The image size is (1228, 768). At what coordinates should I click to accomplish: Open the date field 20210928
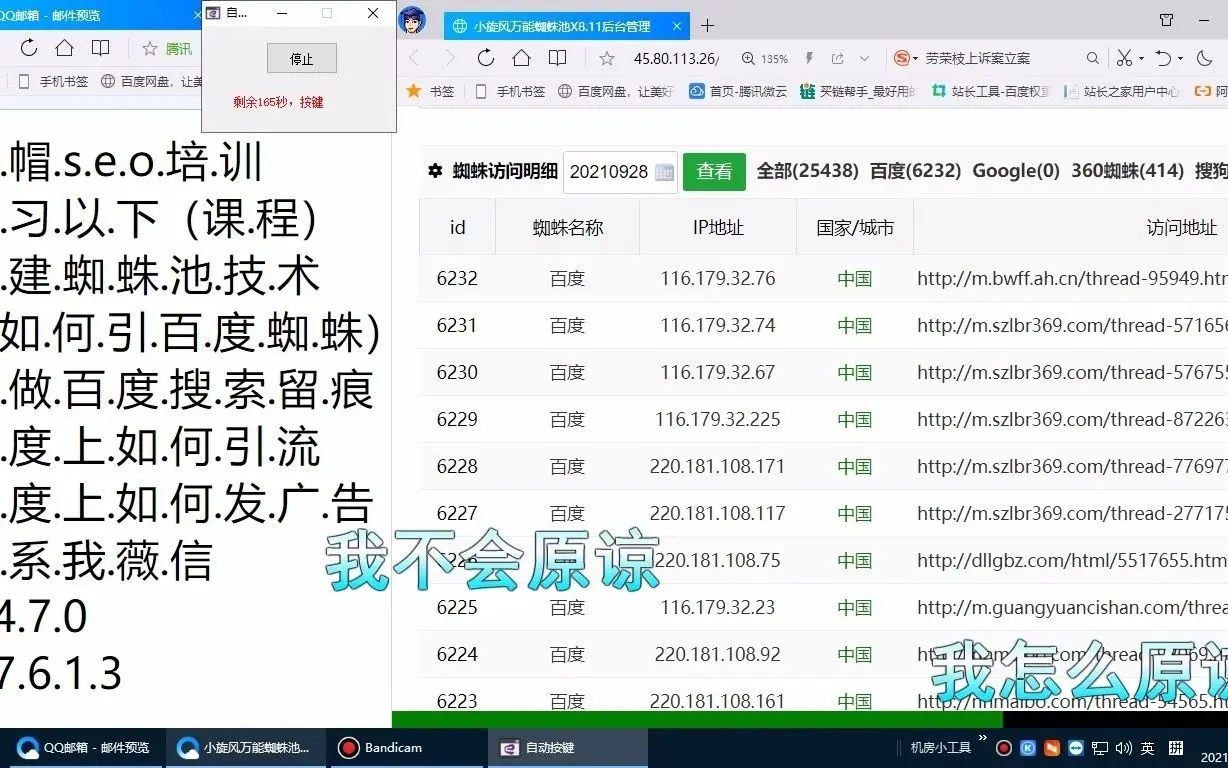(620, 172)
